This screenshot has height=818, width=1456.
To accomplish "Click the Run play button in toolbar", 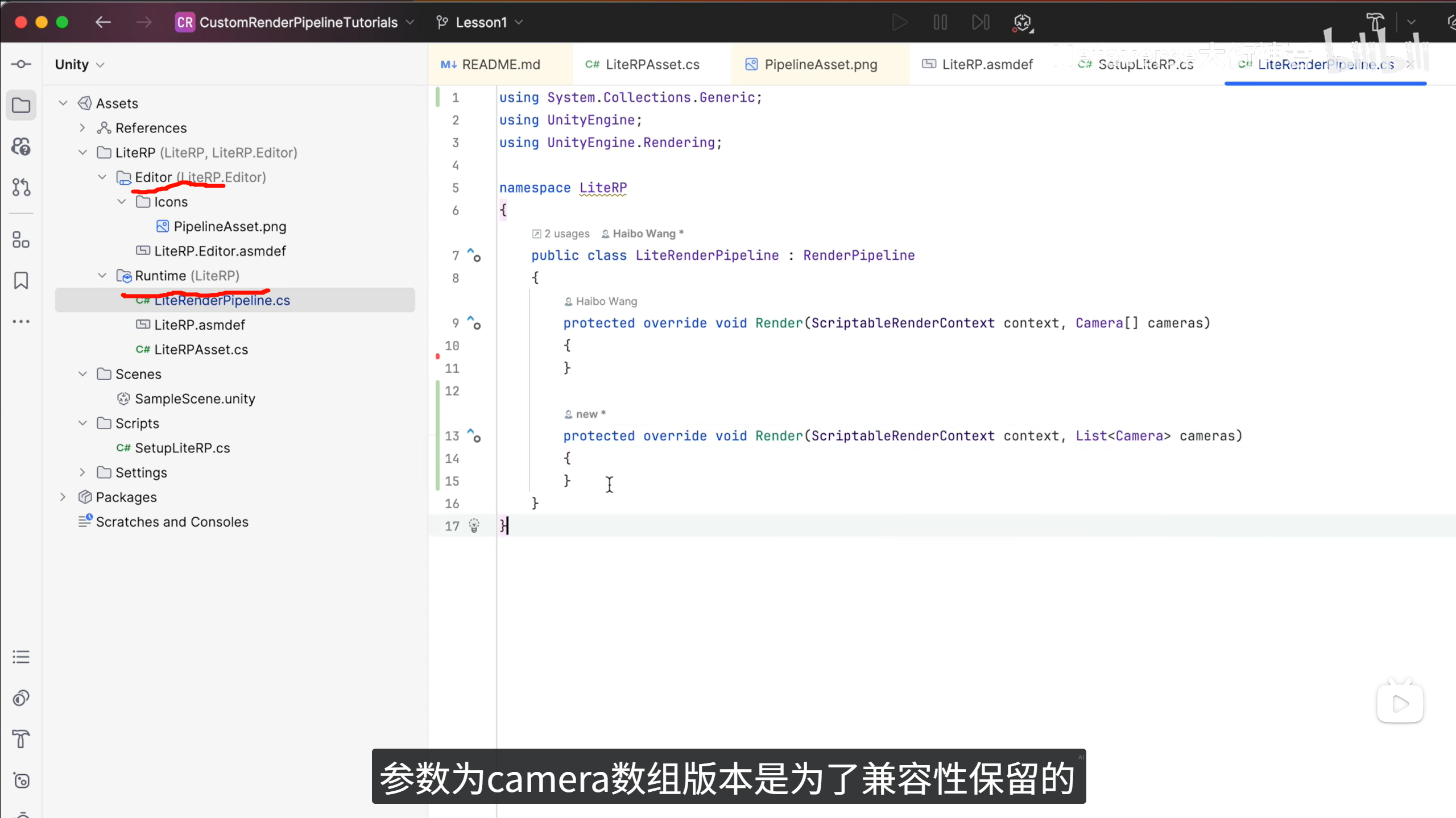I will [x=899, y=23].
